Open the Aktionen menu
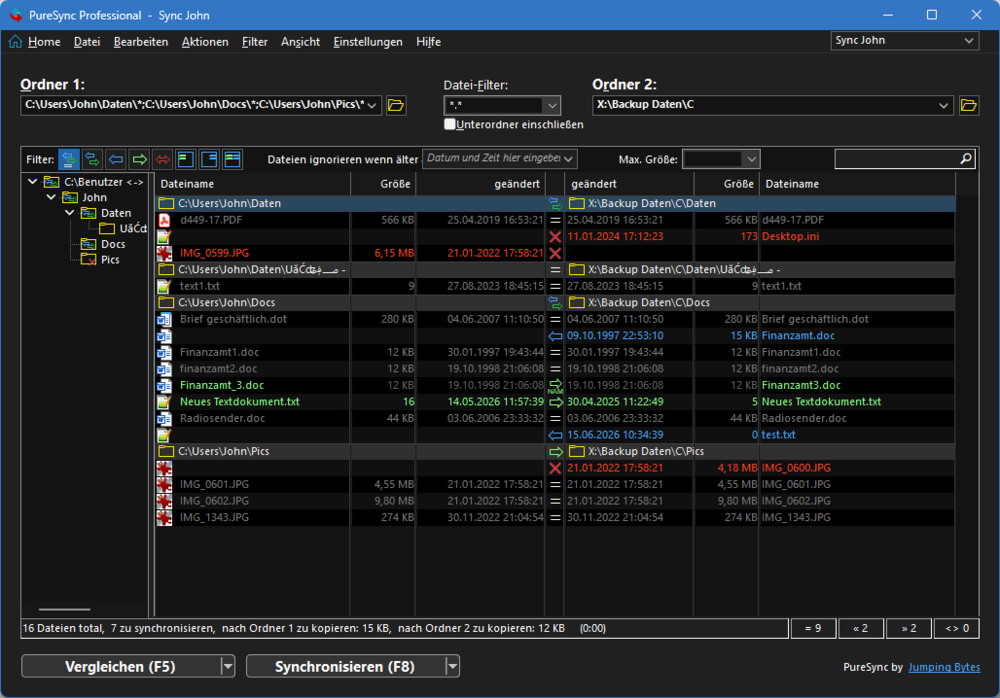Viewport: 1000px width, 698px height. [205, 41]
